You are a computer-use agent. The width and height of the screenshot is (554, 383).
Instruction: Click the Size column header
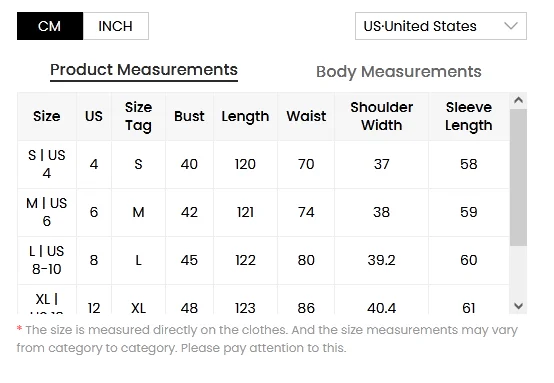(x=47, y=117)
